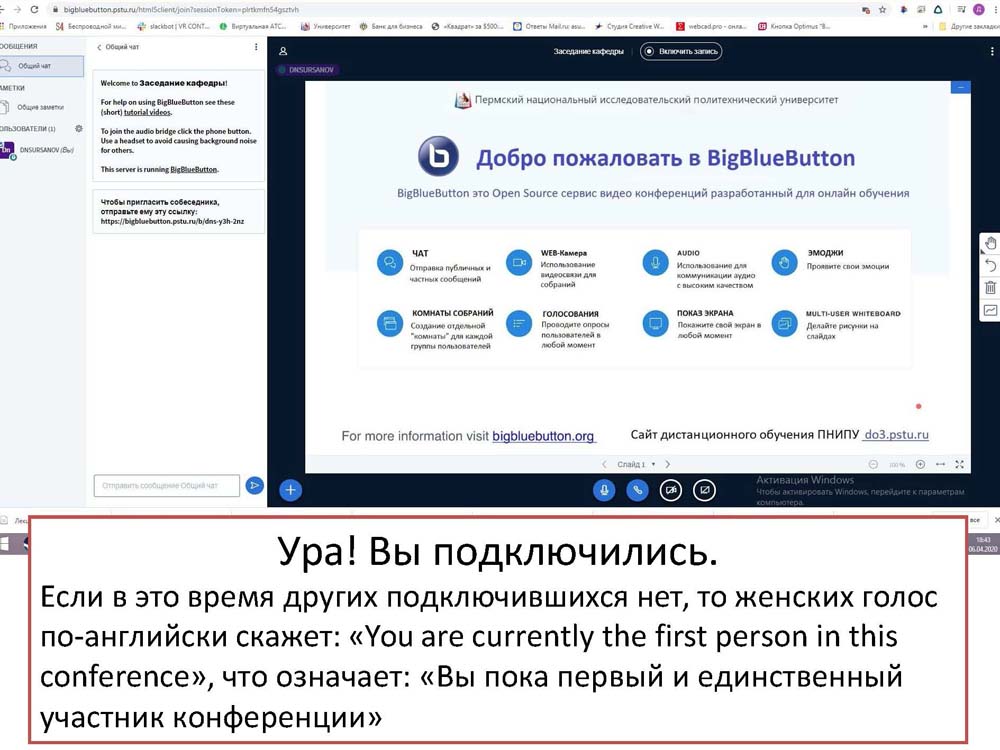This screenshot has height=750, width=1000.
Task: Undo the last whiteboard annotation
Action: pos(990,265)
